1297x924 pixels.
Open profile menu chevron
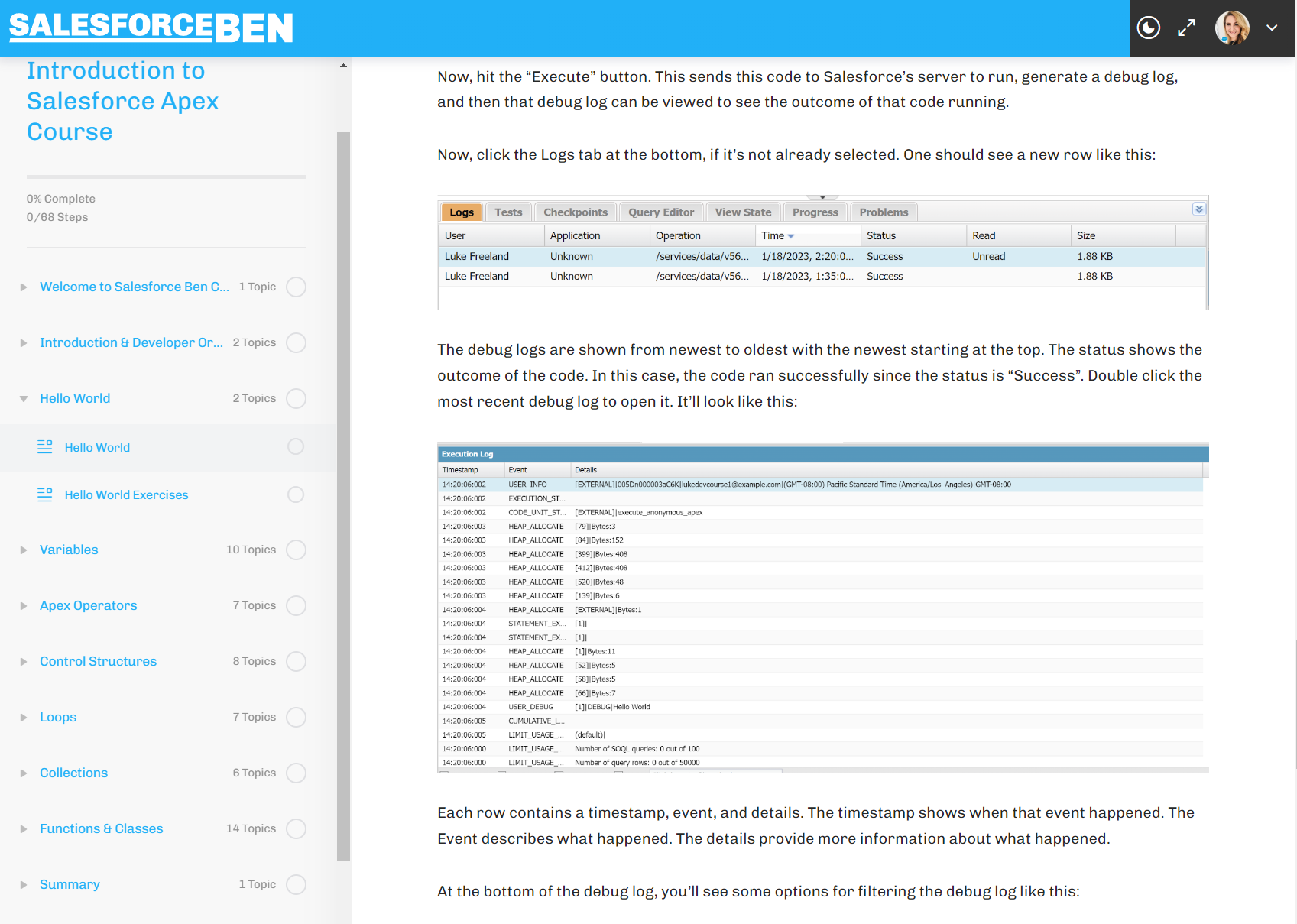tap(1272, 28)
